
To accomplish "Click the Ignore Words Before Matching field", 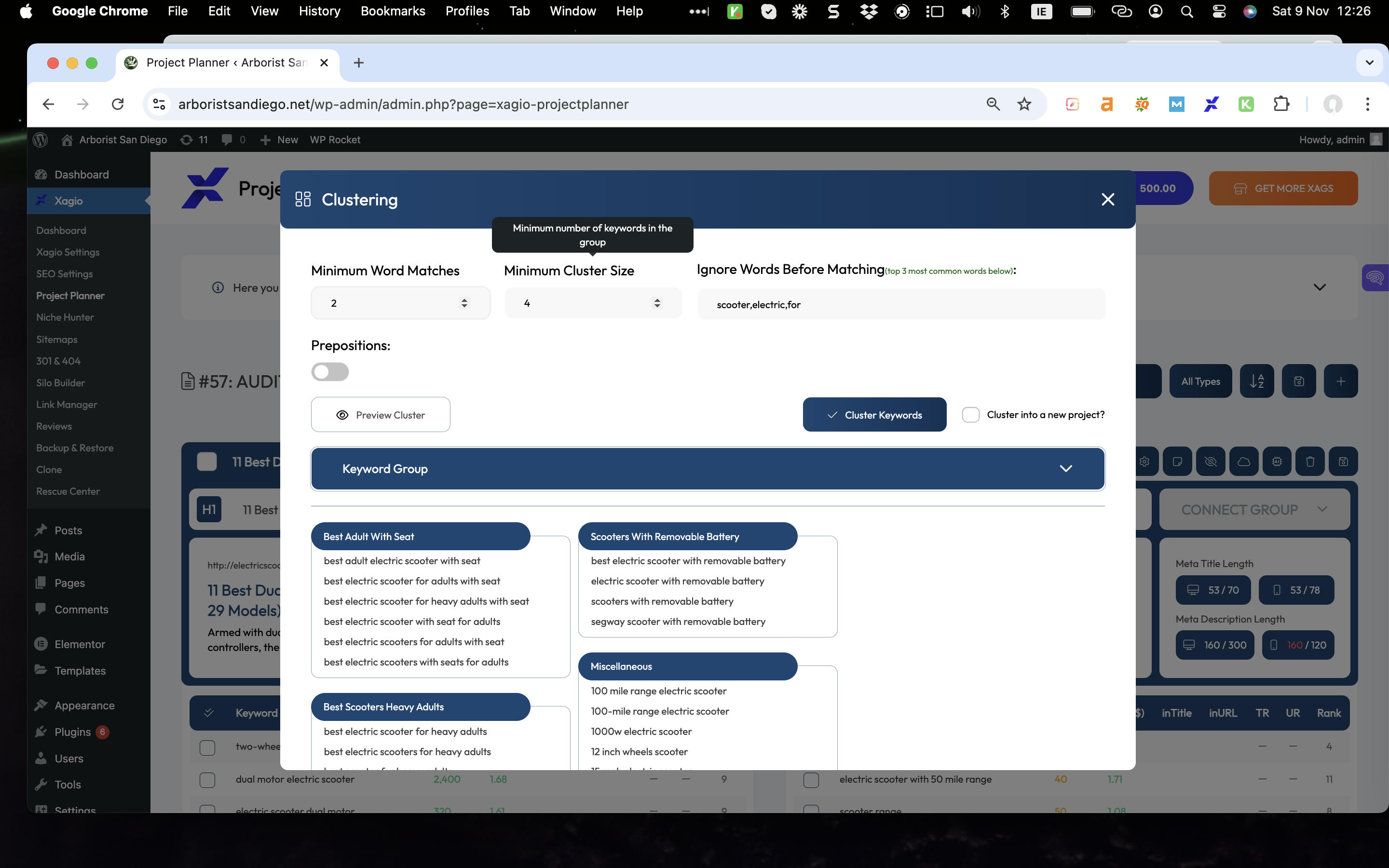I will (x=901, y=304).
